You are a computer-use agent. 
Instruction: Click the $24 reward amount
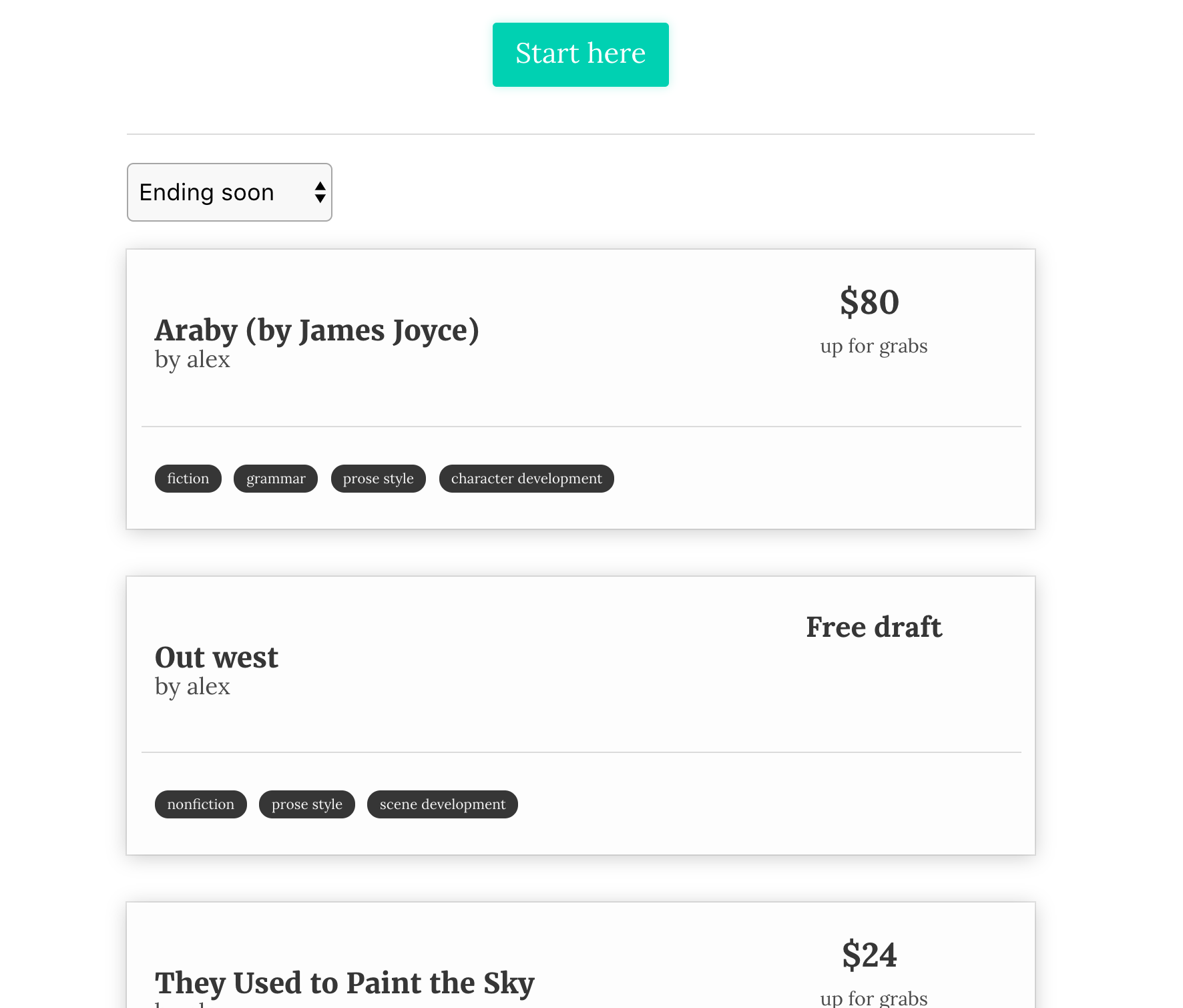(869, 955)
